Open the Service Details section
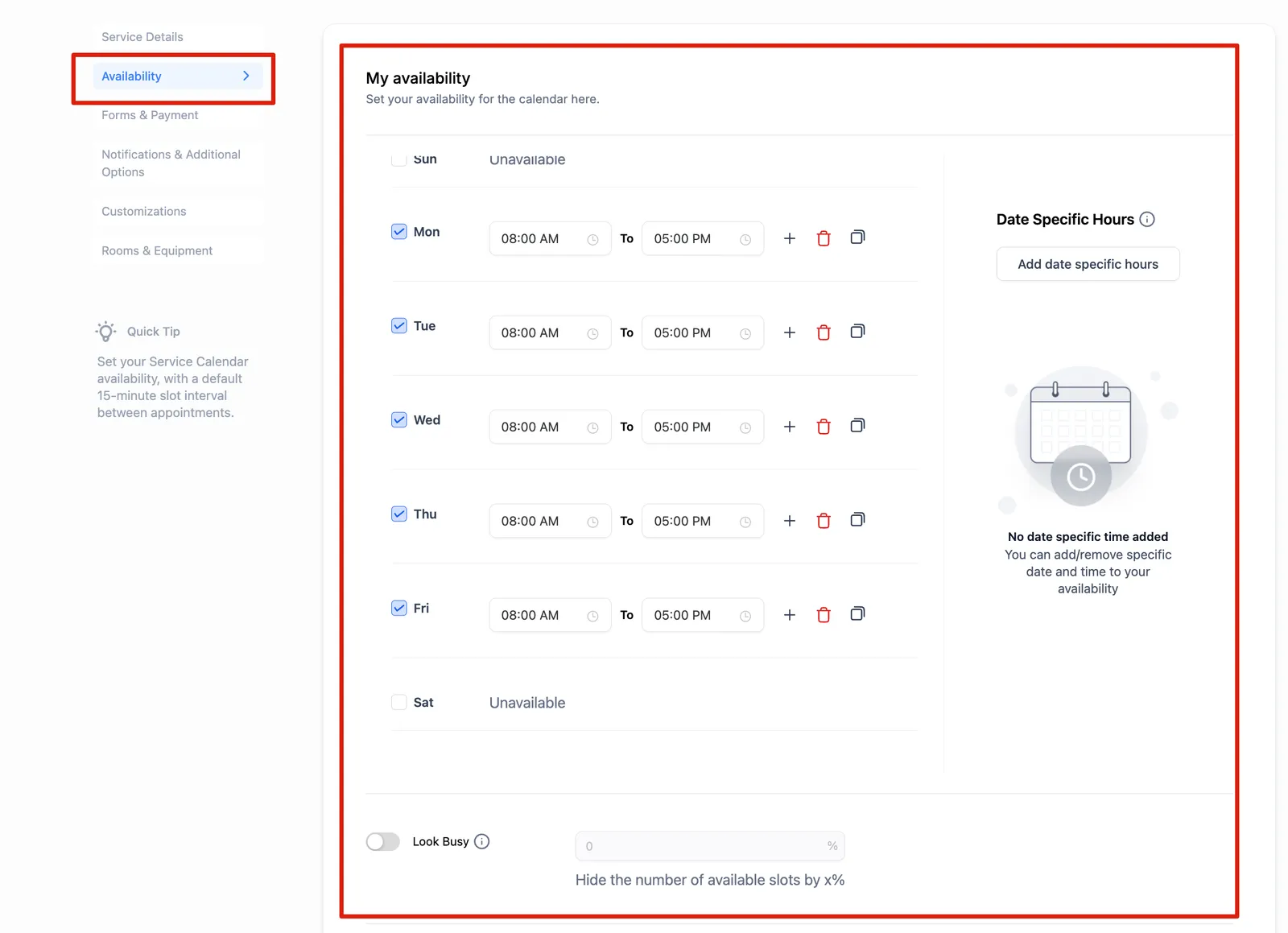Viewport: 1288px width, 933px height. click(178, 37)
